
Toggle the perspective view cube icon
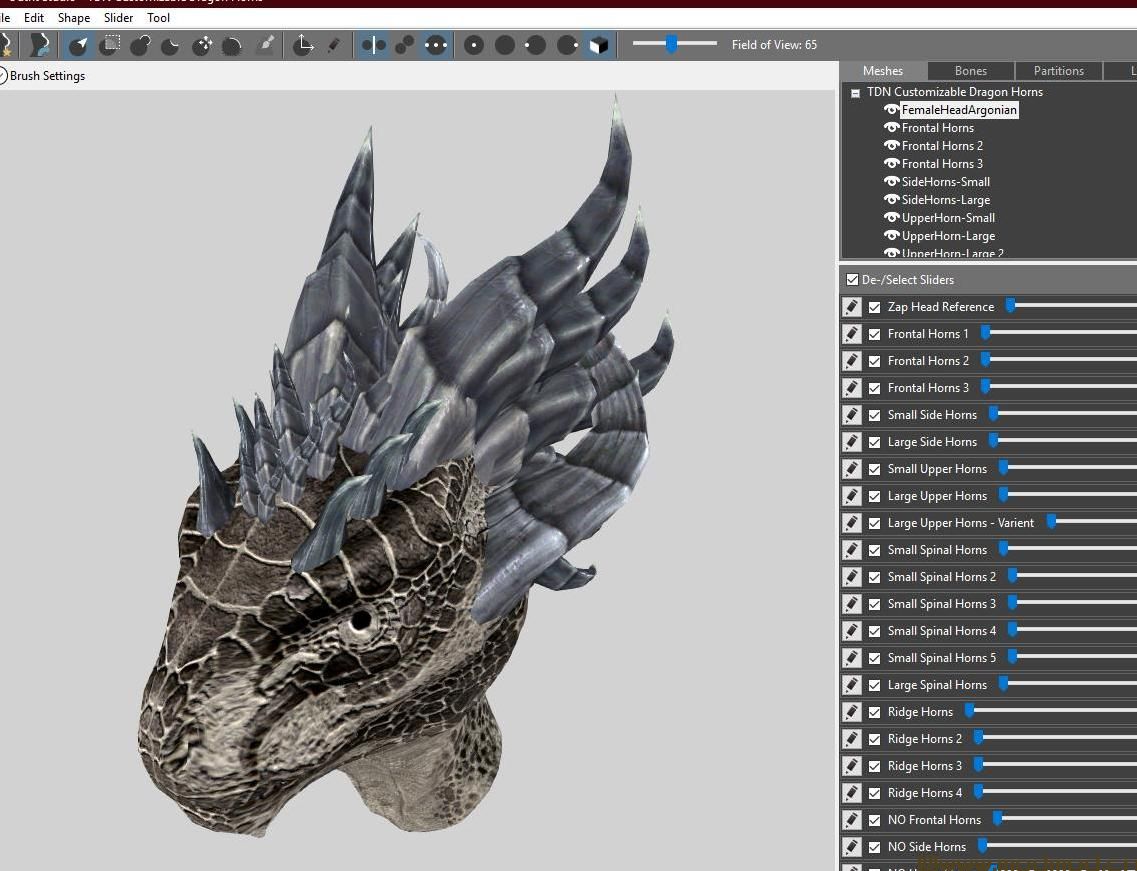pyautogui.click(x=598, y=45)
